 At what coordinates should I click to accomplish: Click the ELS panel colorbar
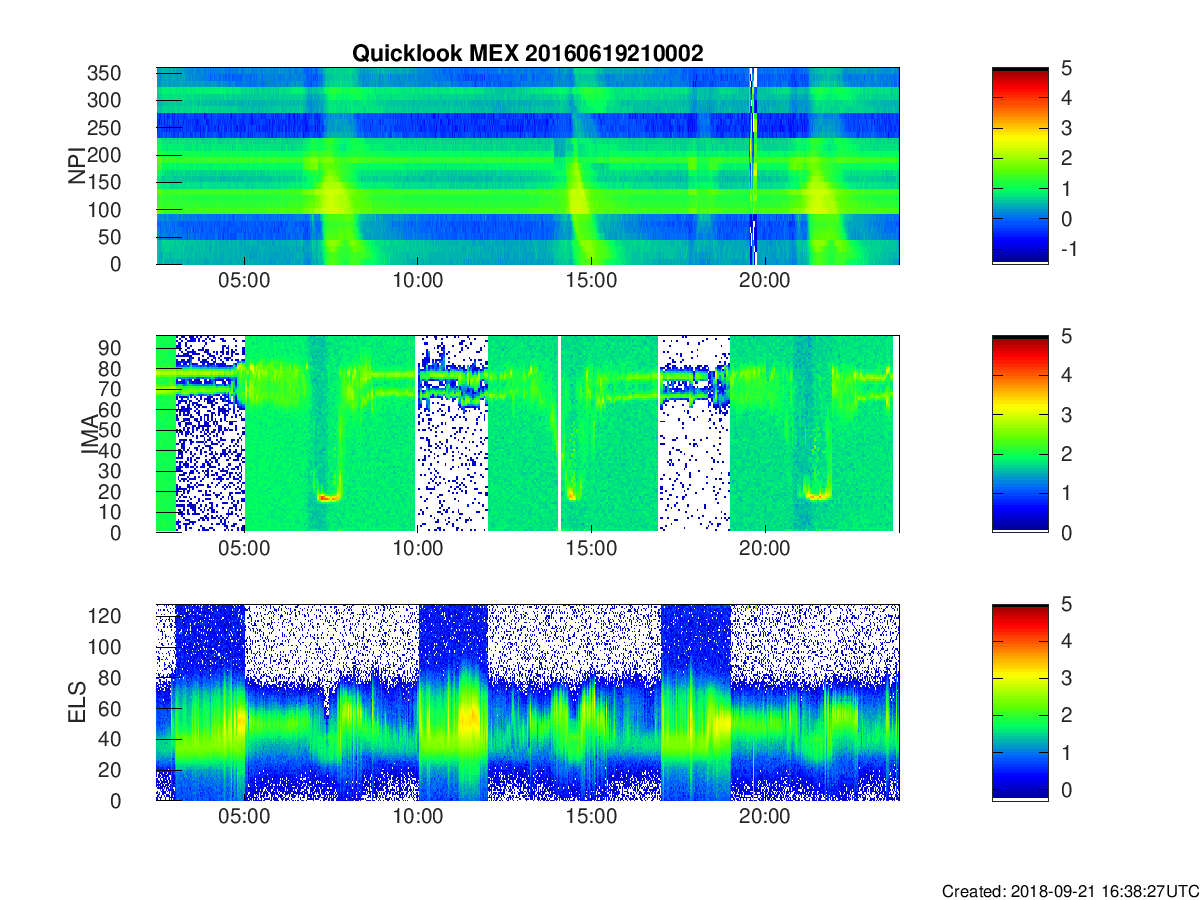(x=1020, y=702)
